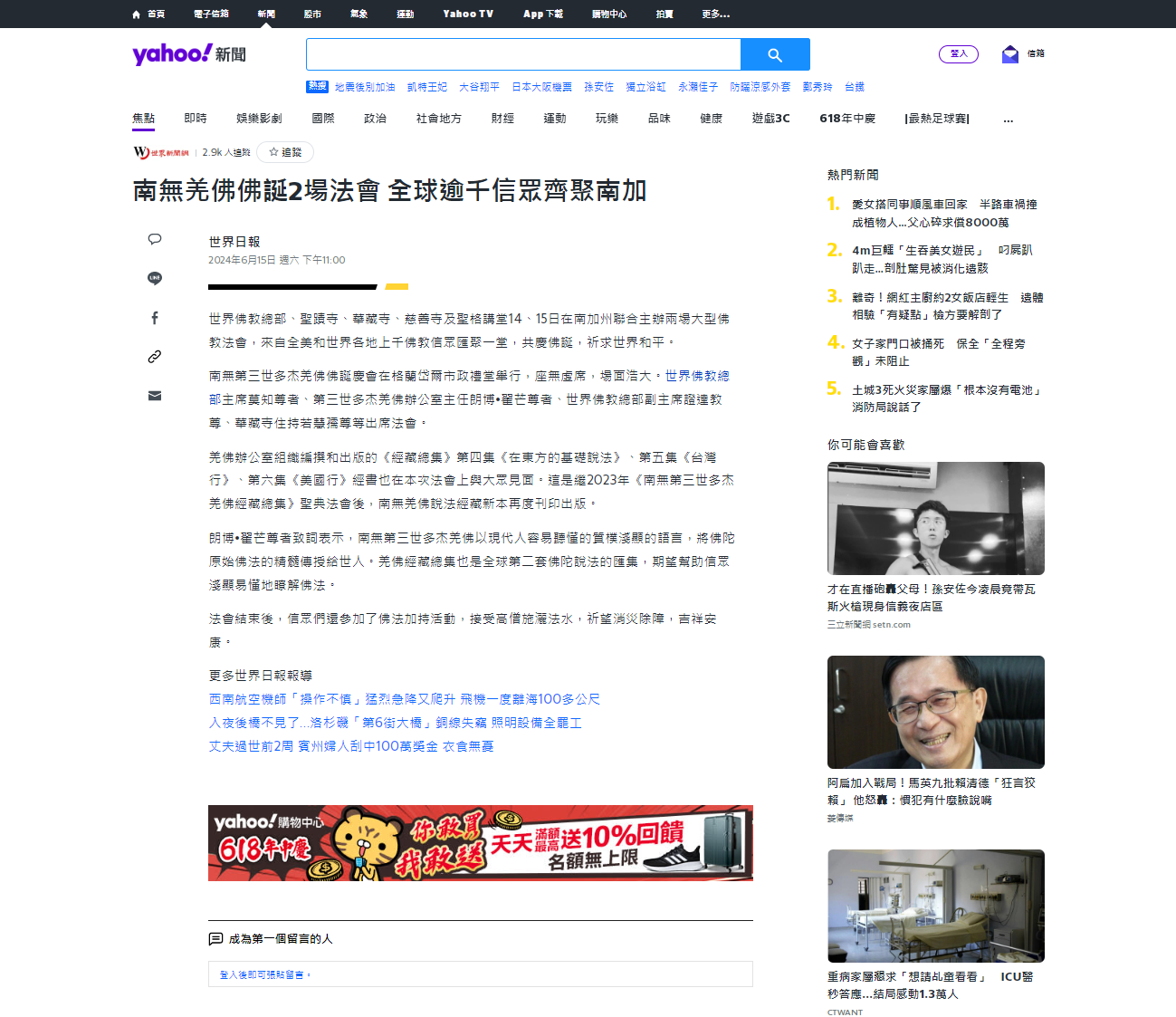Share the article via the email envelope icon

click(155, 395)
